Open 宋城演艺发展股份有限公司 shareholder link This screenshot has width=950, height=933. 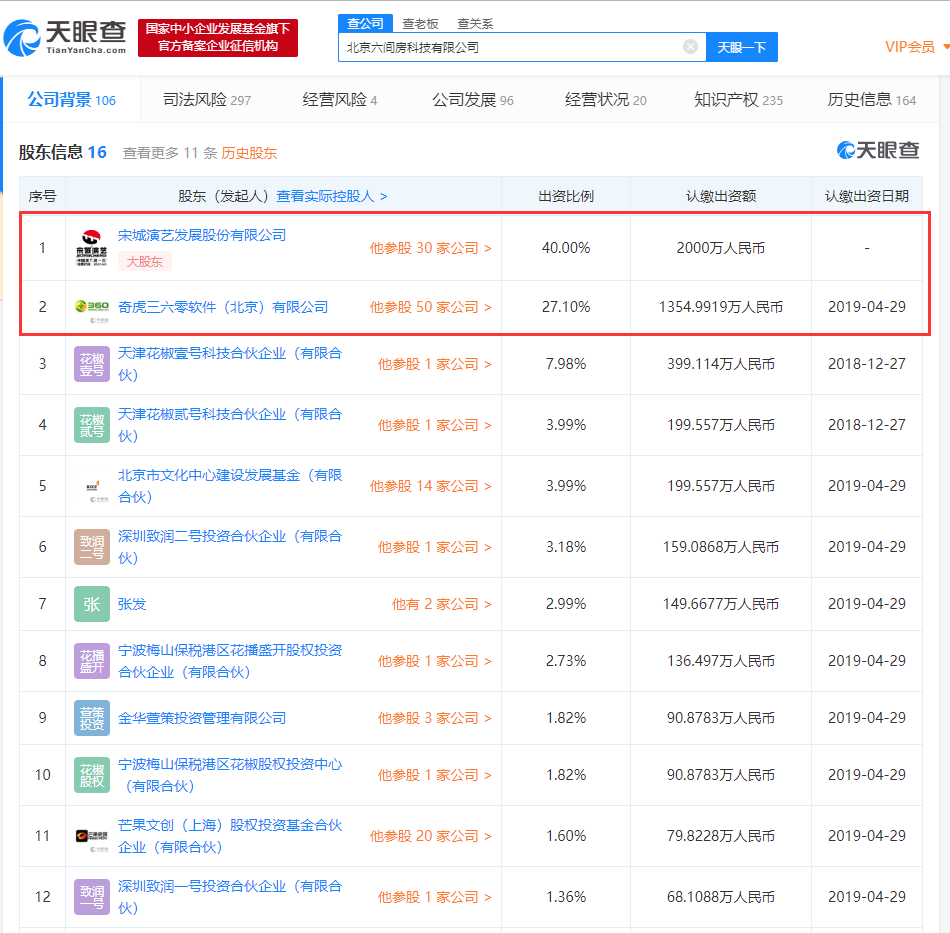[x=202, y=235]
